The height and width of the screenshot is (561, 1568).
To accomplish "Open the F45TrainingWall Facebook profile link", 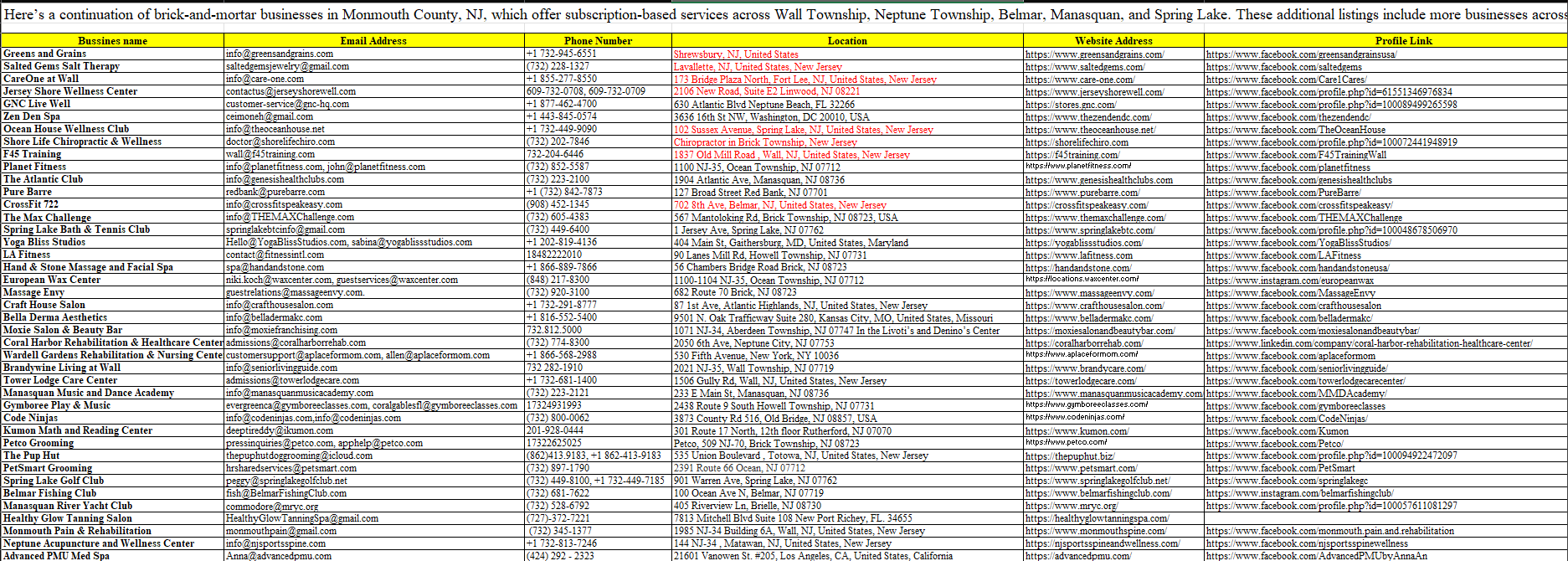I will (1297, 155).
